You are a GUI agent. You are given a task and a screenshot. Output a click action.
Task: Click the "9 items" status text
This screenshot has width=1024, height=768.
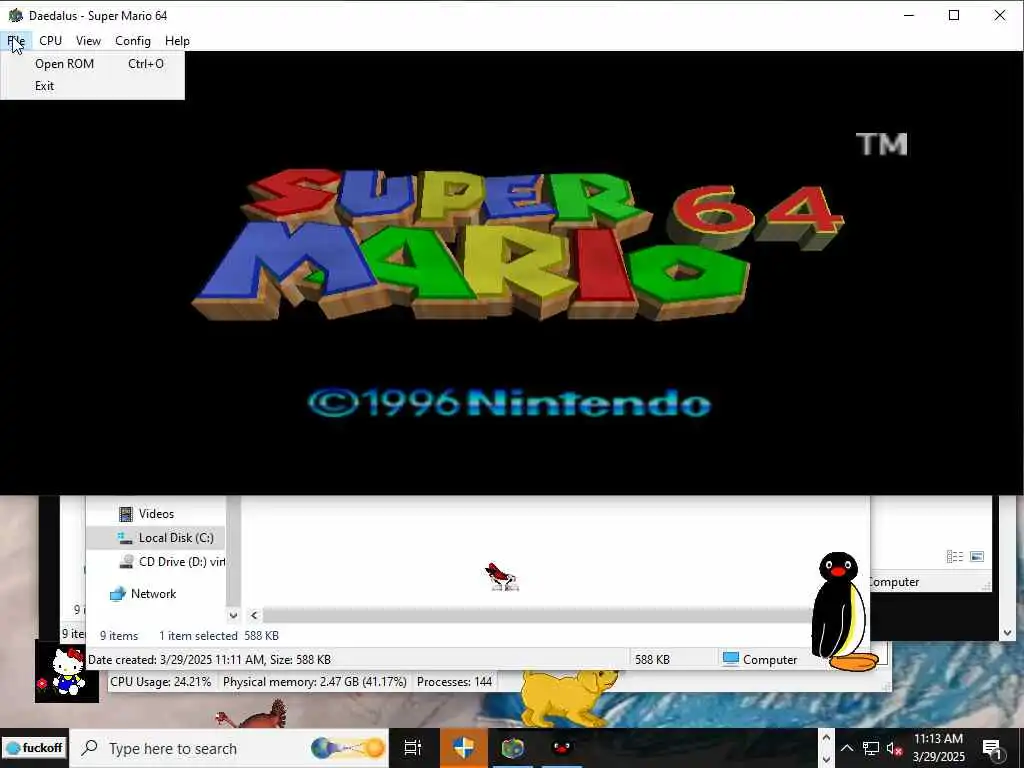(x=119, y=635)
